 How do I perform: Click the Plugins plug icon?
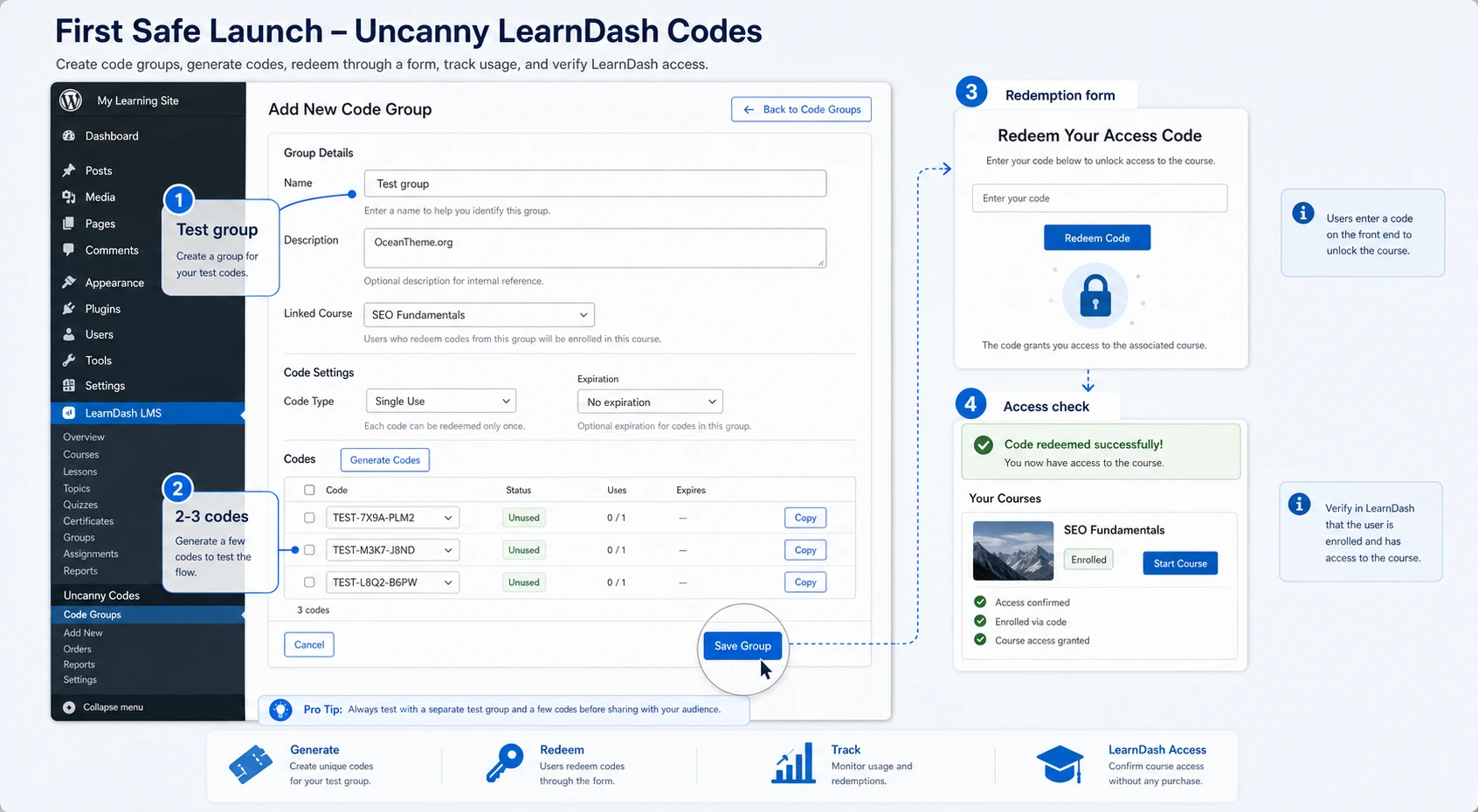[x=69, y=308]
